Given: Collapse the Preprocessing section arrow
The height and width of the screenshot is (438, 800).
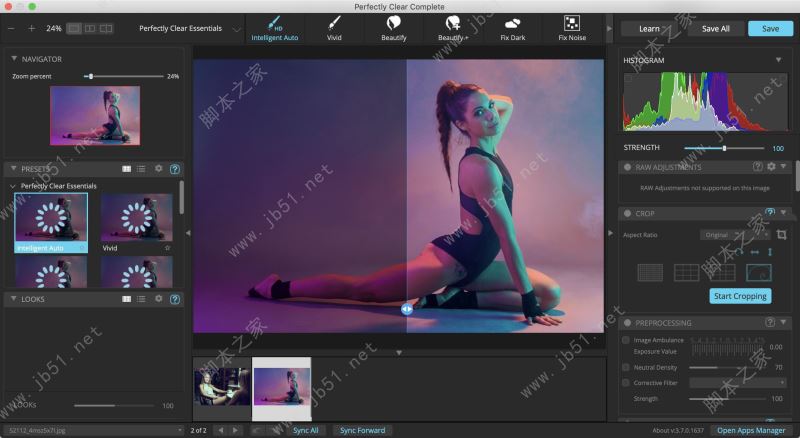Looking at the screenshot, I should pyautogui.click(x=783, y=322).
